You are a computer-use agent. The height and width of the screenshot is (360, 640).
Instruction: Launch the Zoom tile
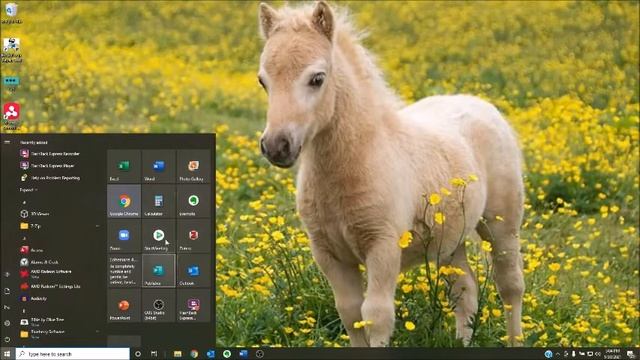point(124,236)
